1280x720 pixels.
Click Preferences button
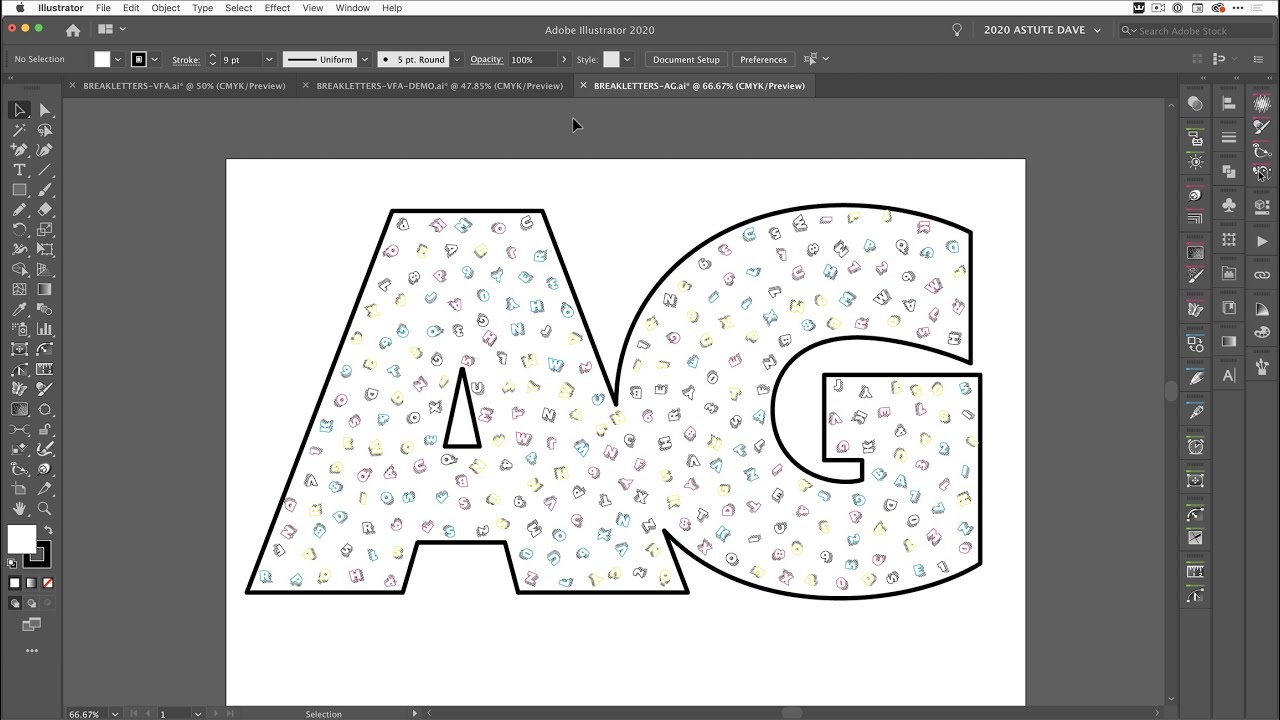click(763, 59)
